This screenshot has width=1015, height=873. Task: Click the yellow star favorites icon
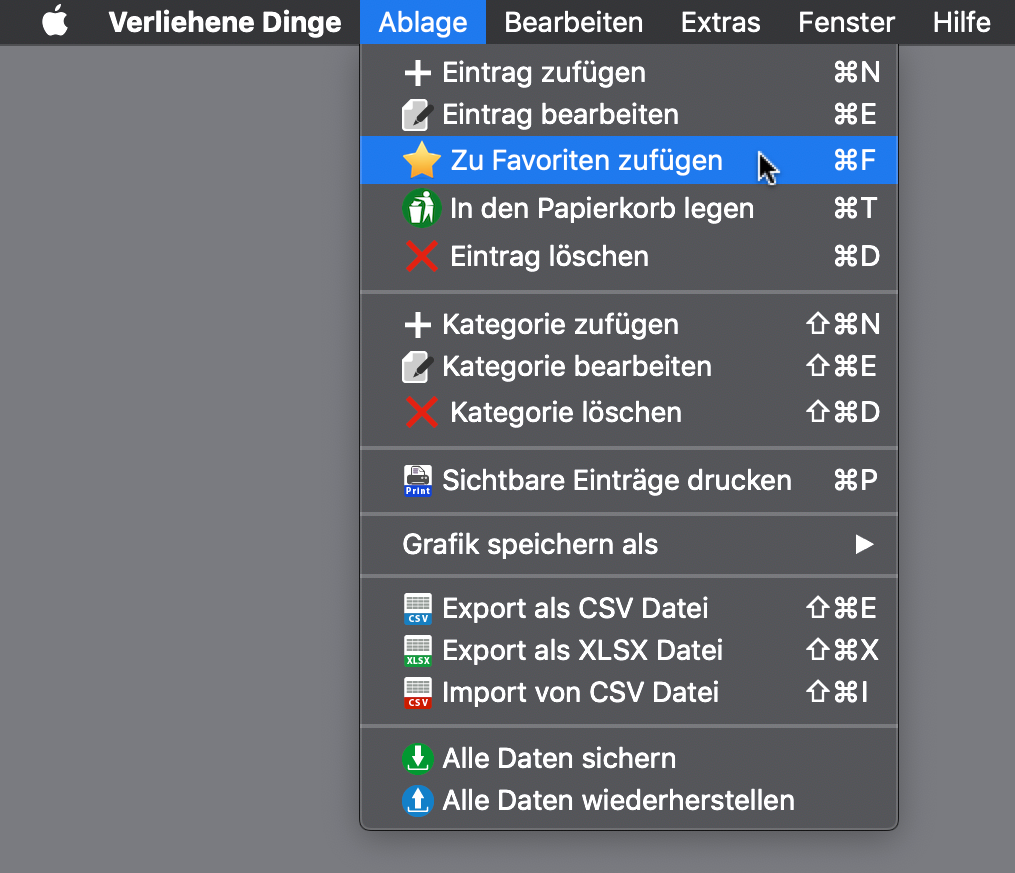pyautogui.click(x=421, y=161)
